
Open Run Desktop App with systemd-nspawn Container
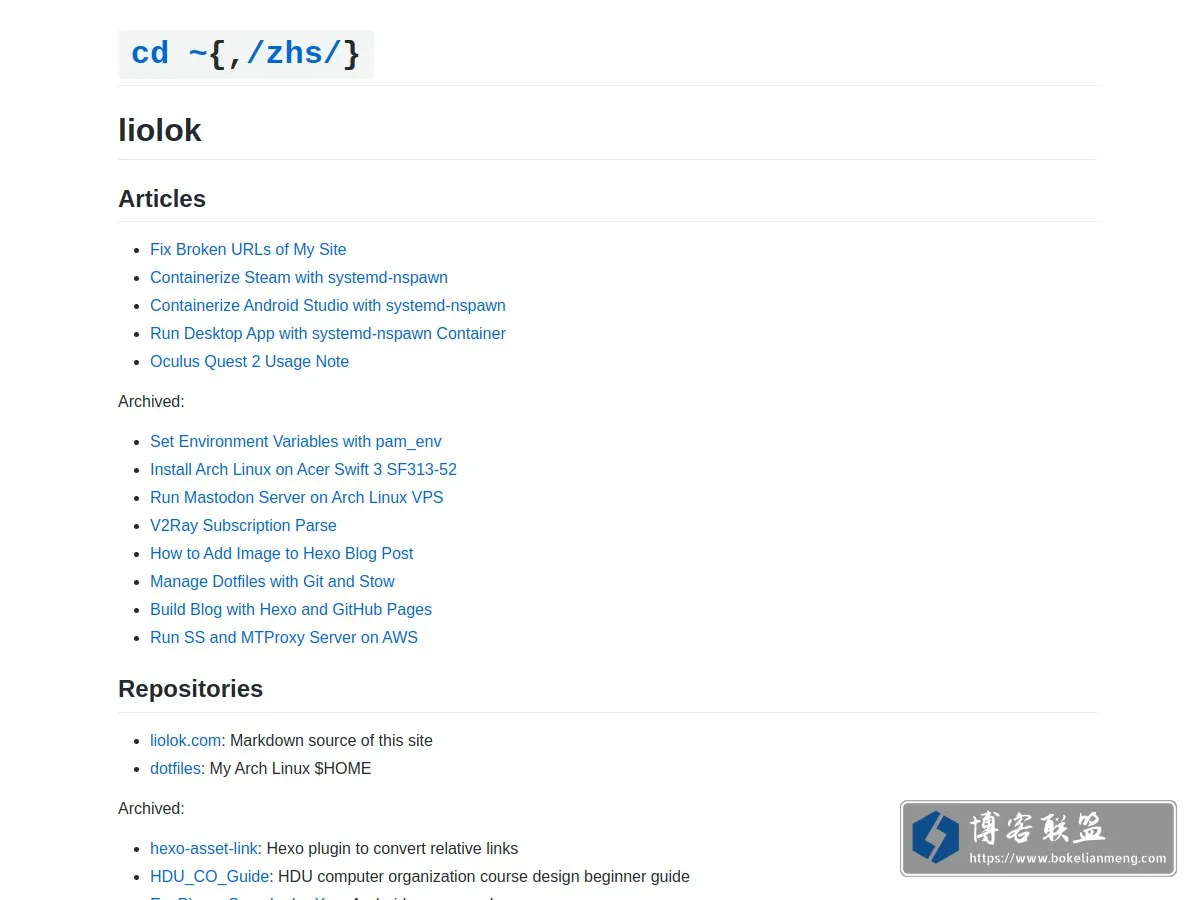click(328, 333)
